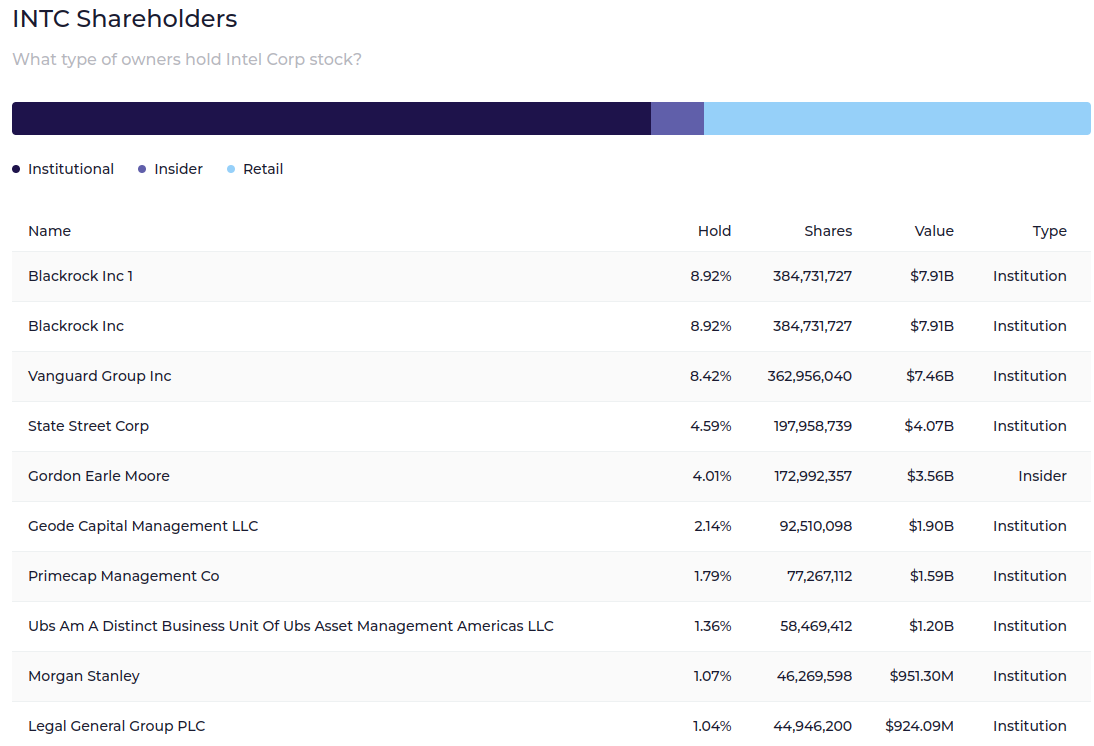Click the Institution type for Morgan Stanley
The height and width of the screenshot is (746, 1094).
[x=1030, y=676]
